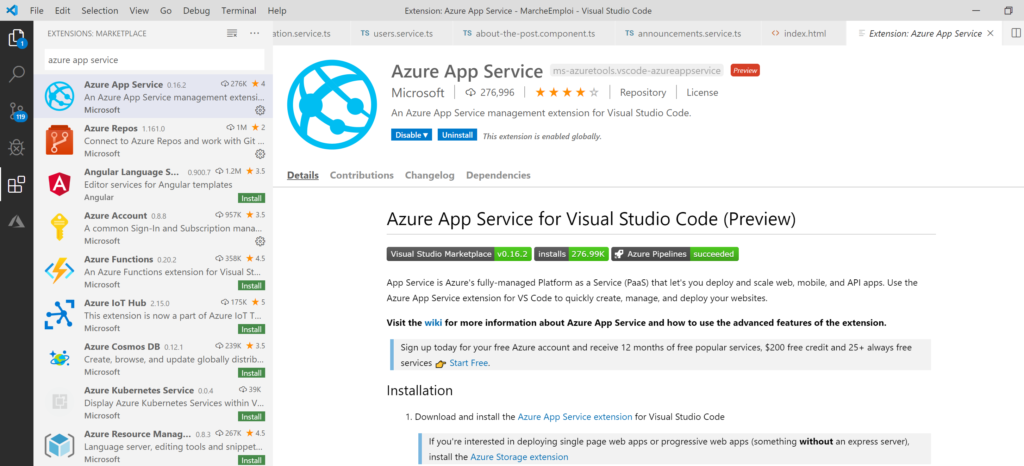Switch to announcements.service.ts tab
1024x466 pixels.
686,33
